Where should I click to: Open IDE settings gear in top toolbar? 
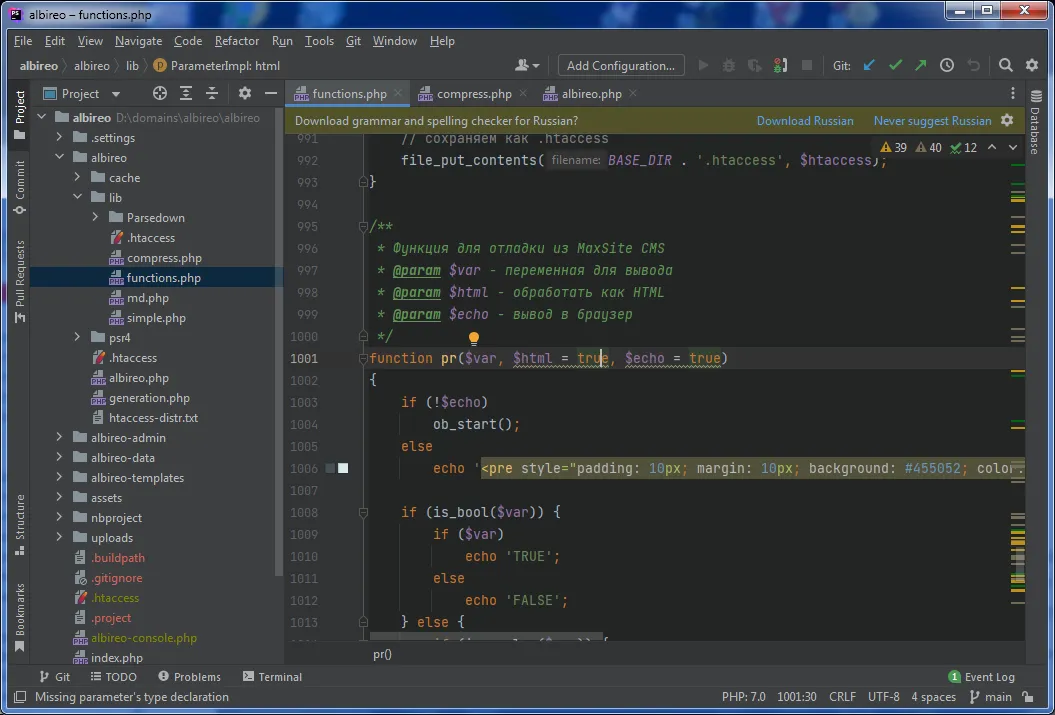click(x=1032, y=66)
